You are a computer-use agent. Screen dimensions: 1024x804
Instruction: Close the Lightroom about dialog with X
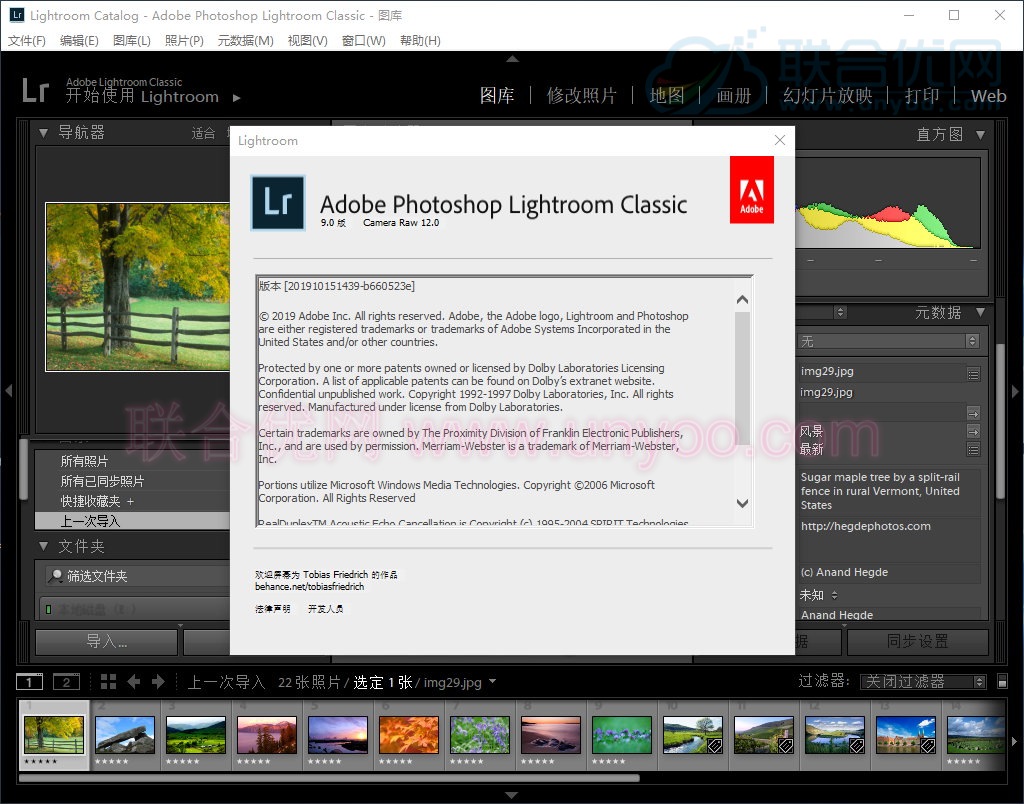point(780,140)
